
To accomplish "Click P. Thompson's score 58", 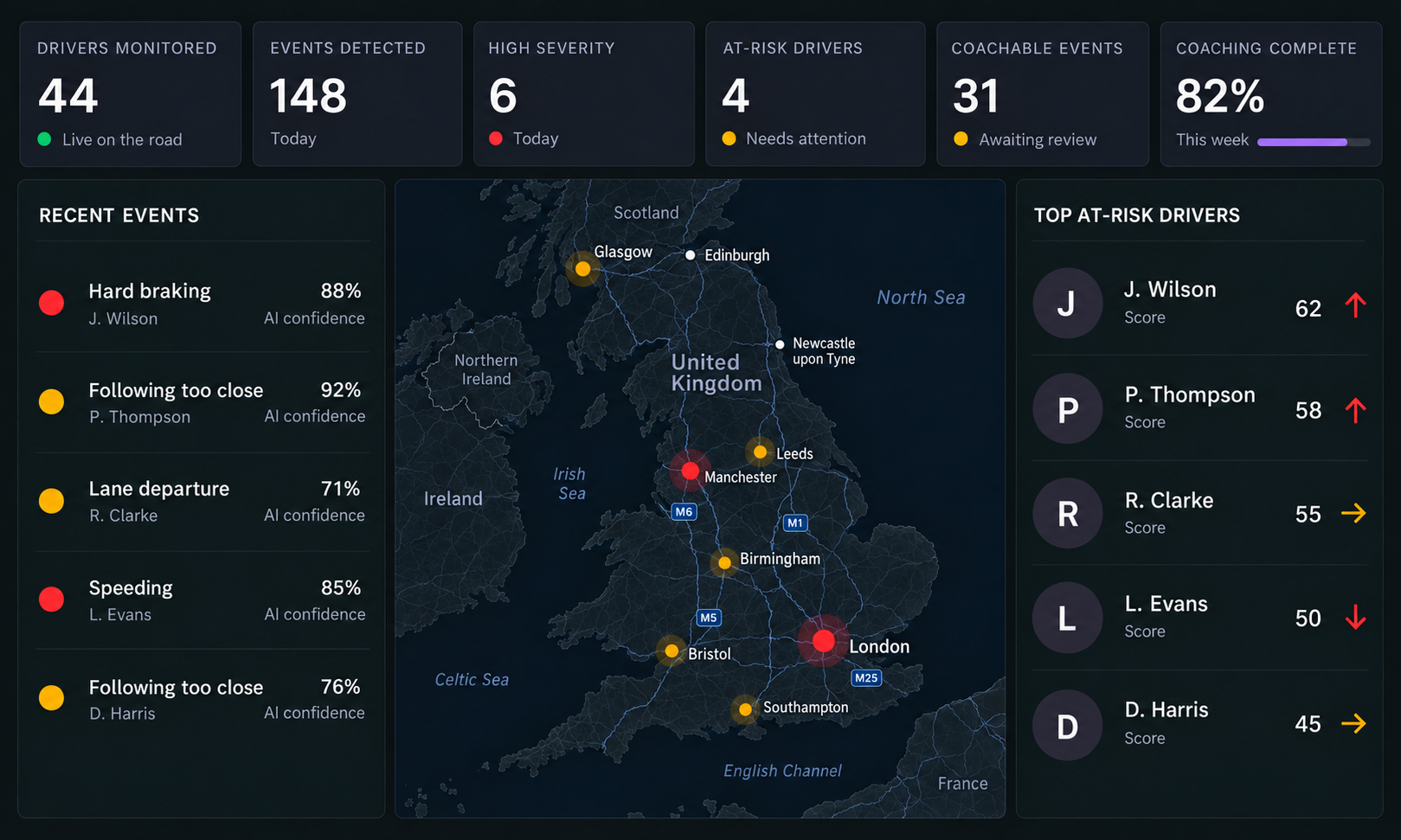I will click(x=1308, y=411).
